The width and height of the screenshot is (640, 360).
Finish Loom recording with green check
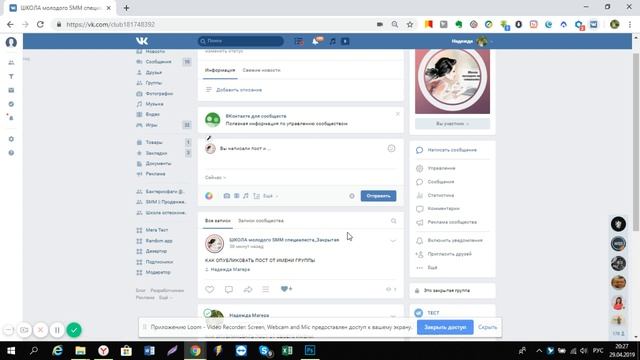(x=74, y=330)
